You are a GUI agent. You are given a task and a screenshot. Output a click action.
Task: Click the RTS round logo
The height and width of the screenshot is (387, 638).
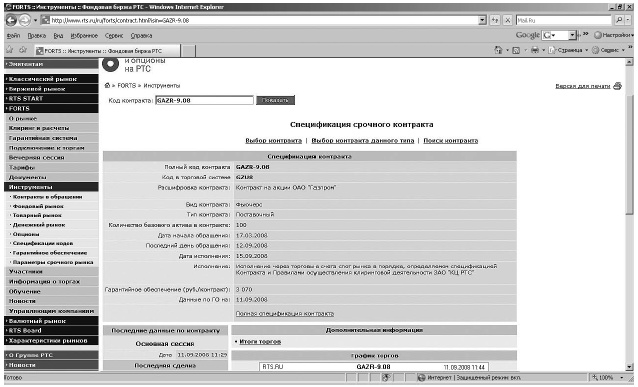point(110,64)
